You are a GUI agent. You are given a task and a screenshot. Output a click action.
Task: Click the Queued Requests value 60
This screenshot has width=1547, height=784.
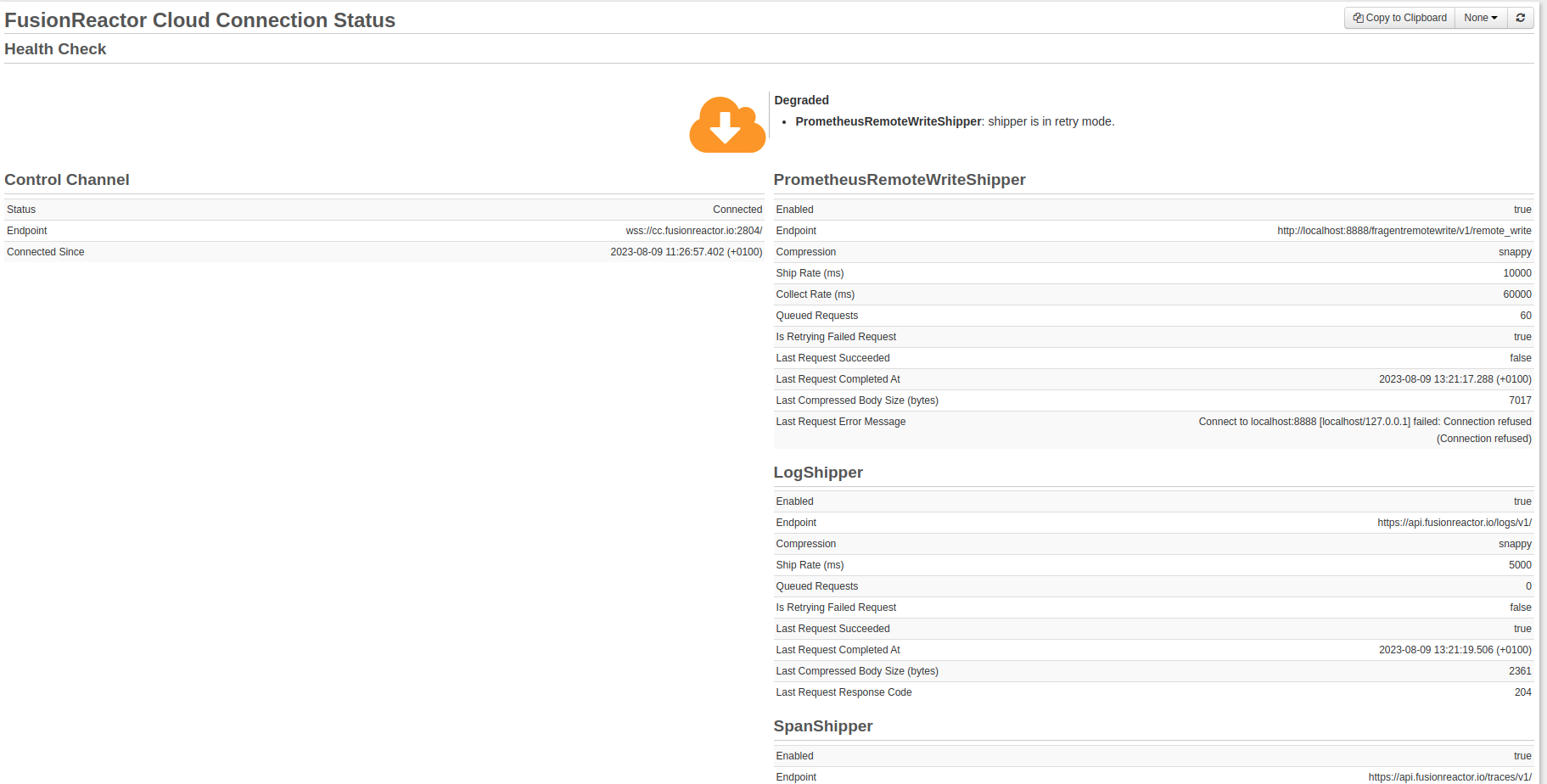pos(1526,316)
